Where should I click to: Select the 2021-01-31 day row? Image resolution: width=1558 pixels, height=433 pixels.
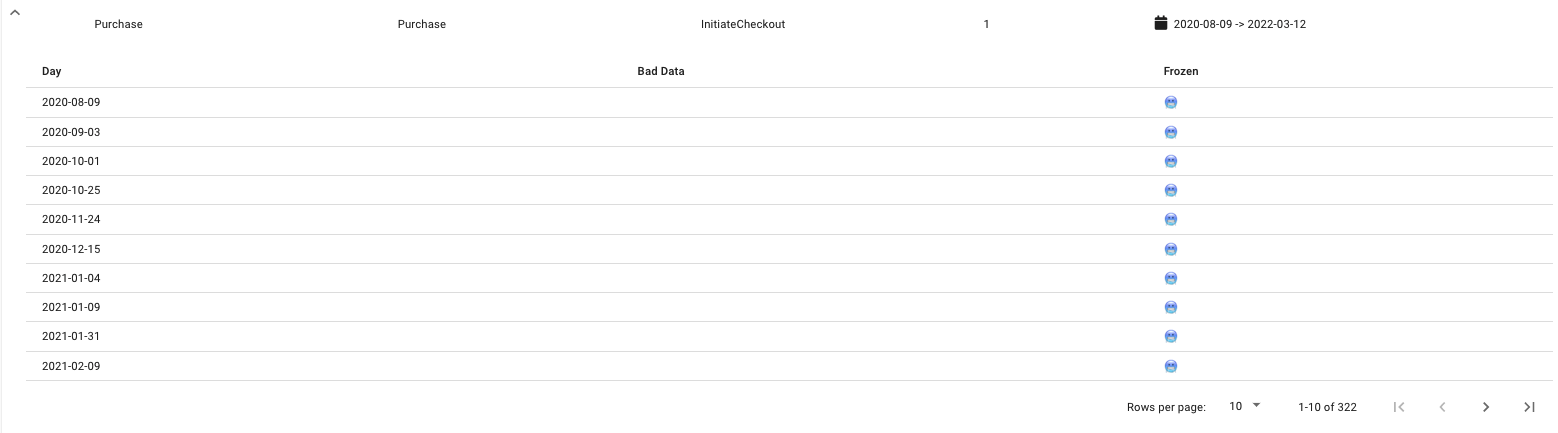71,337
